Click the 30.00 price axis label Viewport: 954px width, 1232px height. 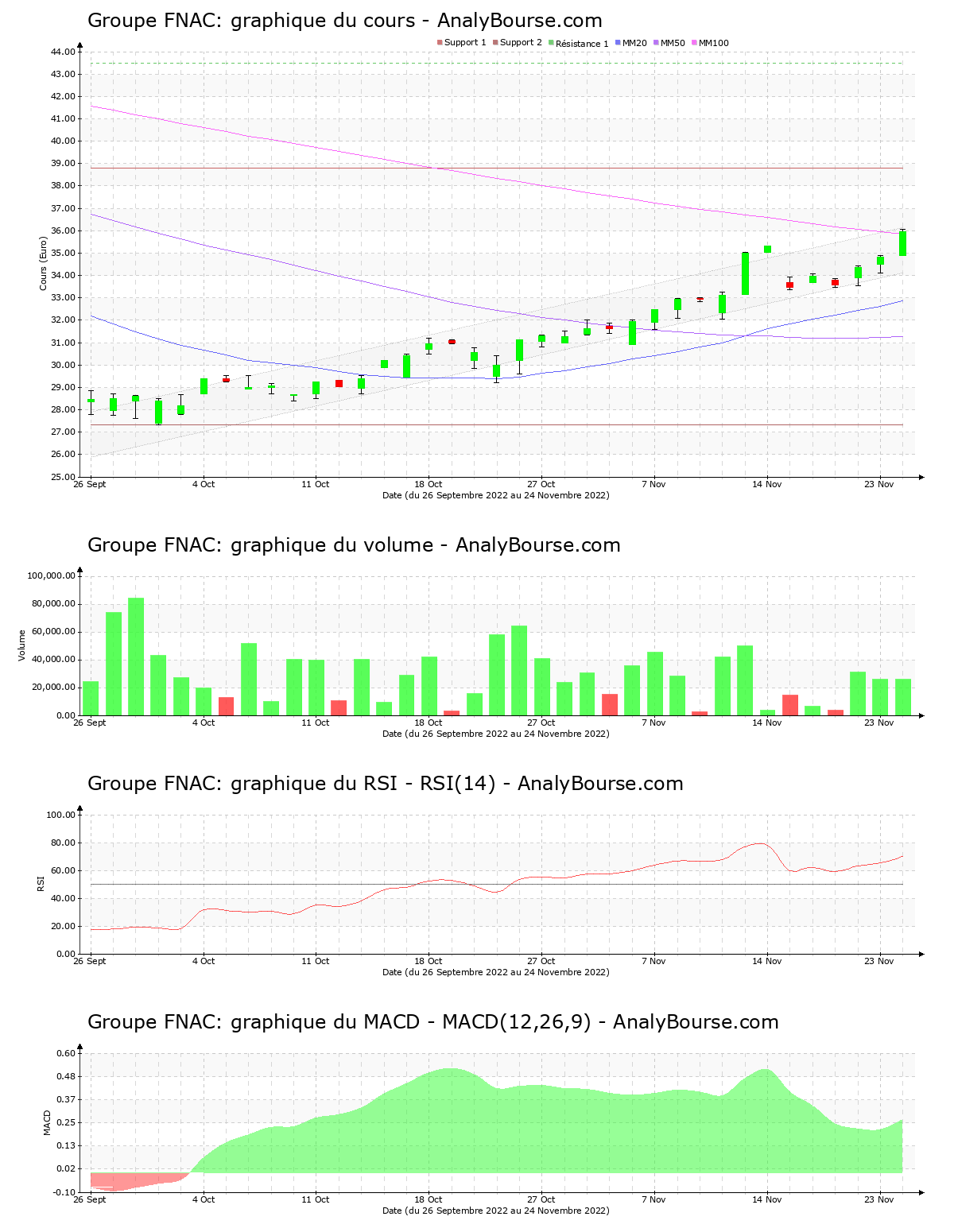point(63,365)
